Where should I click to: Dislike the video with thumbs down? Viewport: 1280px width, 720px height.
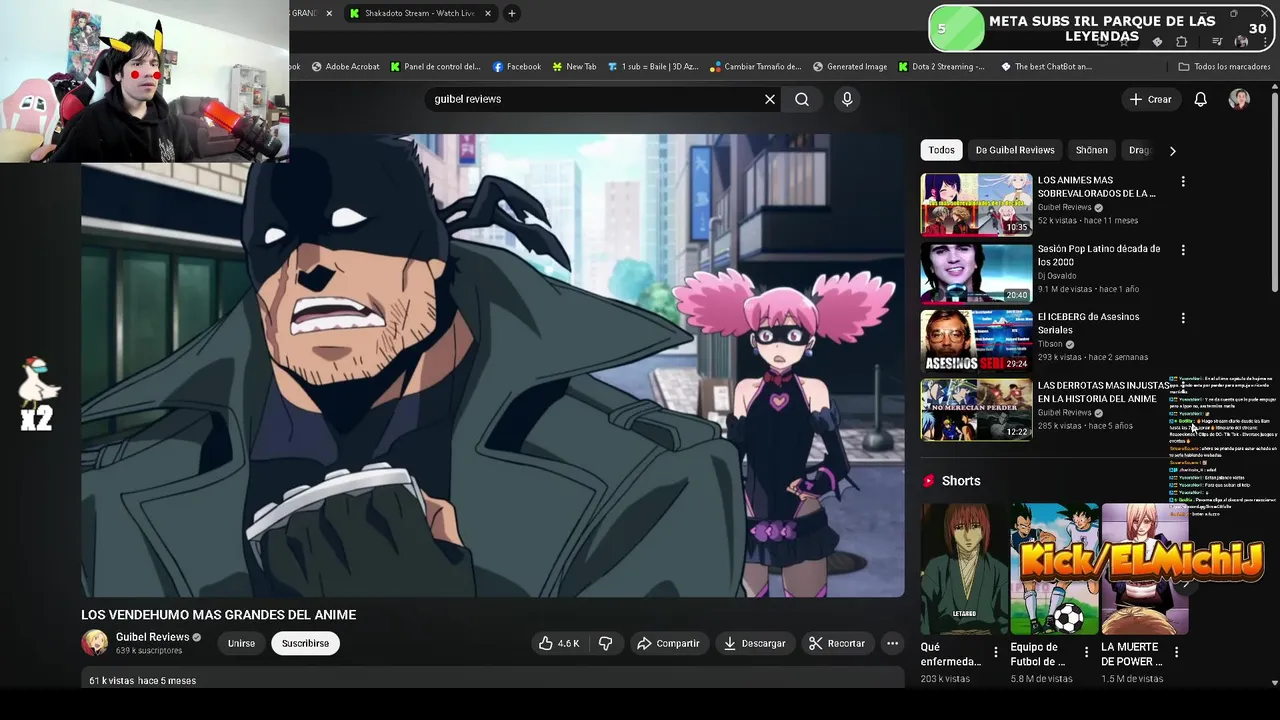(606, 643)
